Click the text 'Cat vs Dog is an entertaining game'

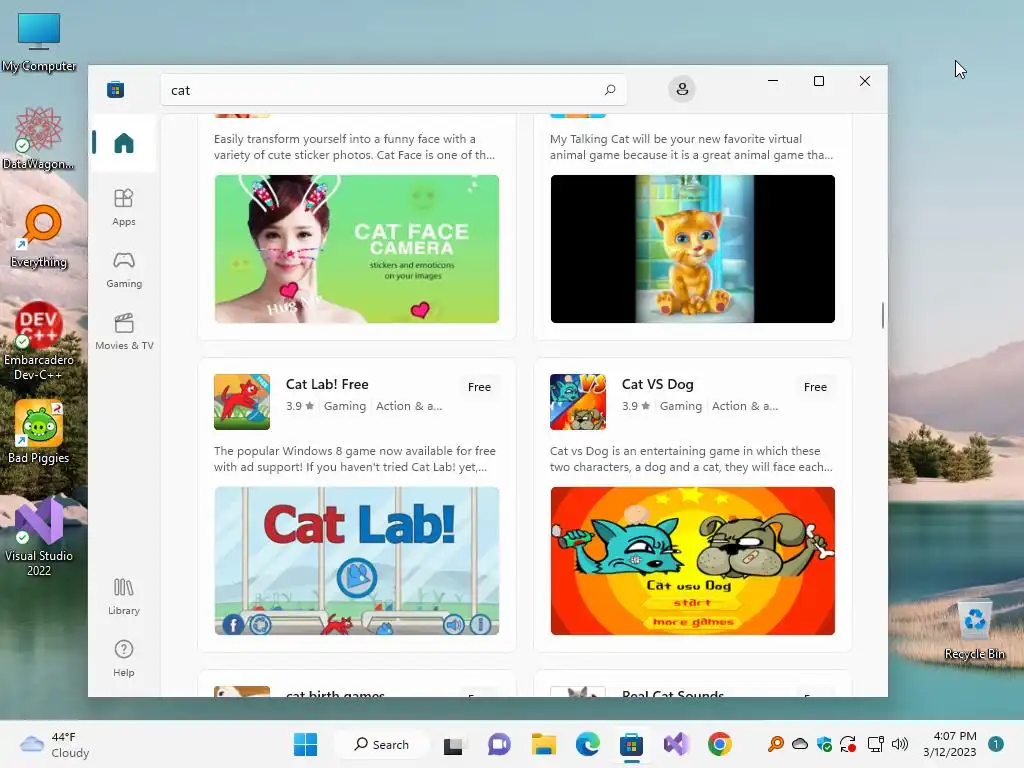691,459
